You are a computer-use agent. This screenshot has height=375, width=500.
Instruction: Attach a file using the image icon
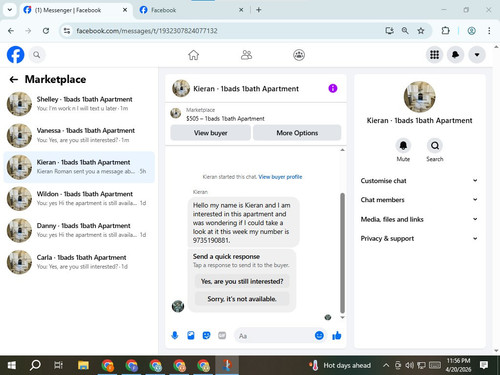pos(191,335)
